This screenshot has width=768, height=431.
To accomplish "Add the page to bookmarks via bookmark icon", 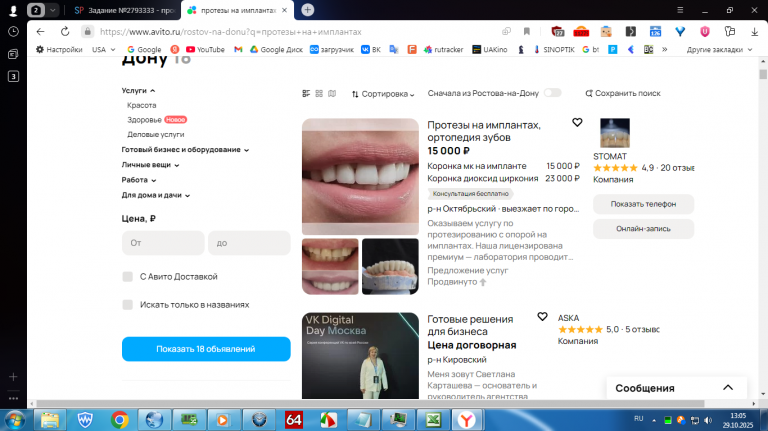I will (527, 31).
